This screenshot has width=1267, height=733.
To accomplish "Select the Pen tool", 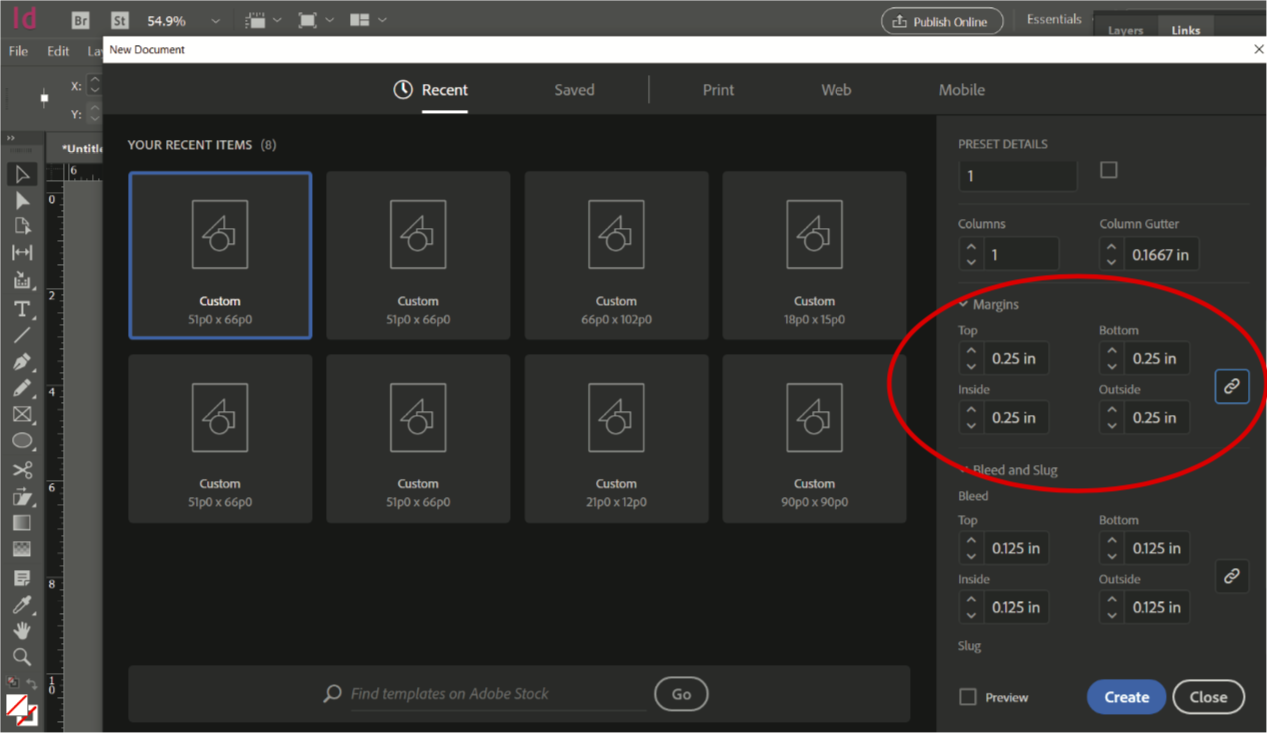I will tap(21, 361).
